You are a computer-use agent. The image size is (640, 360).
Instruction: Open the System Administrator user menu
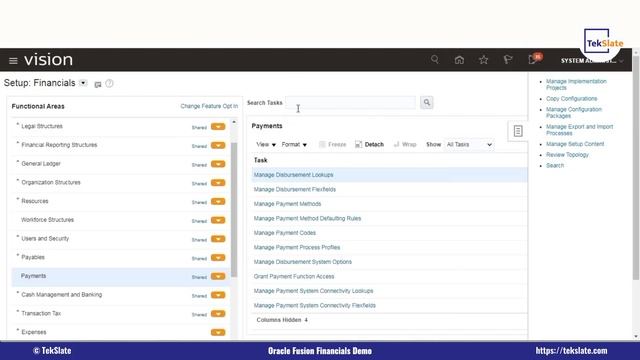pos(591,60)
